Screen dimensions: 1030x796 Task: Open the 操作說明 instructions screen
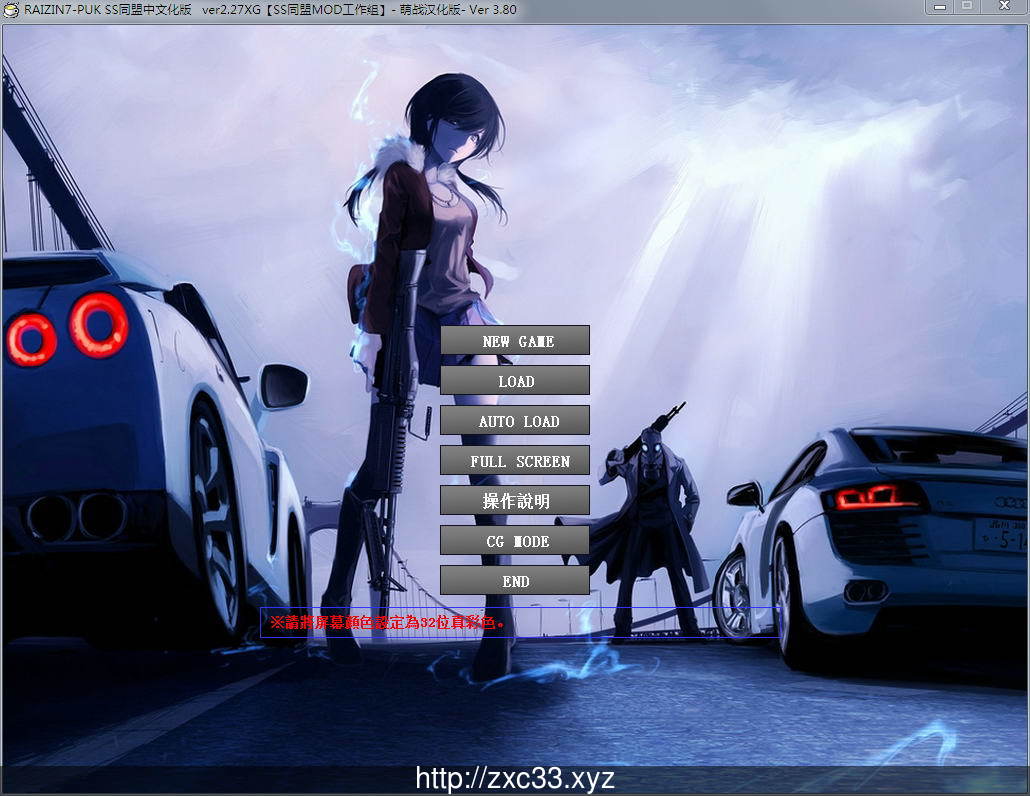click(x=515, y=501)
